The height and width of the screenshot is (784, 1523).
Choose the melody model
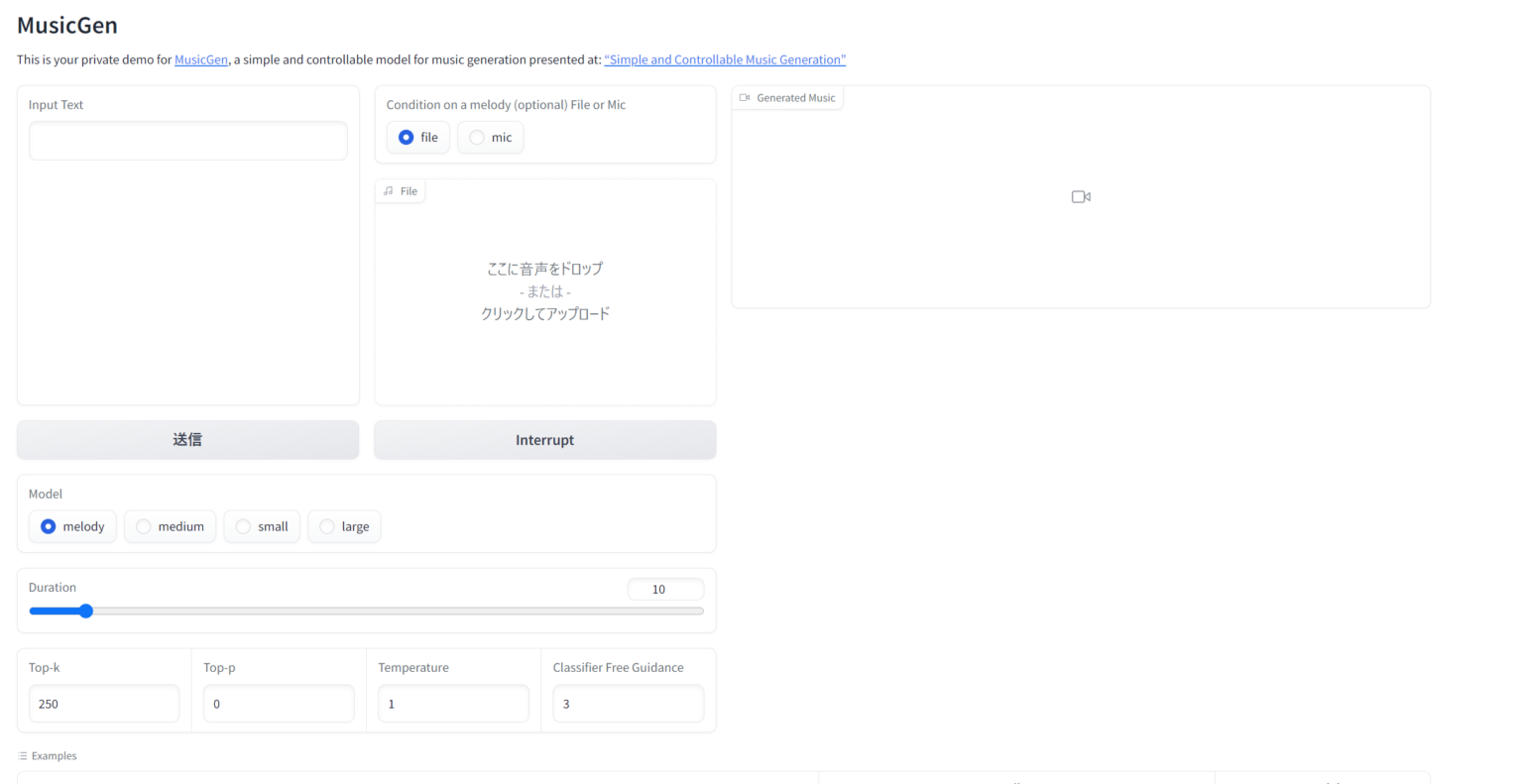pos(49,526)
